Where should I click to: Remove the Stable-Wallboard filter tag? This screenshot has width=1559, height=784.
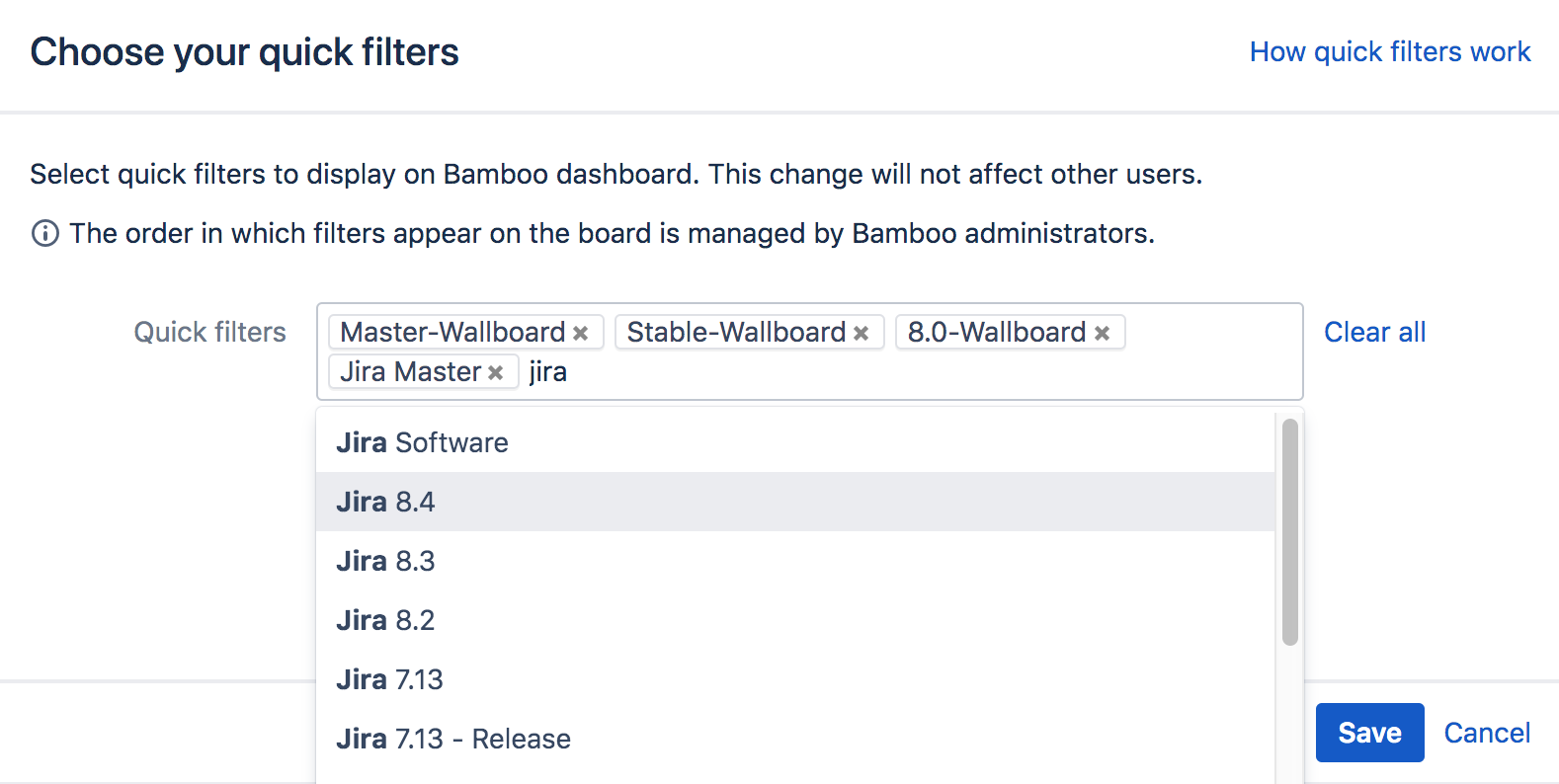click(862, 332)
